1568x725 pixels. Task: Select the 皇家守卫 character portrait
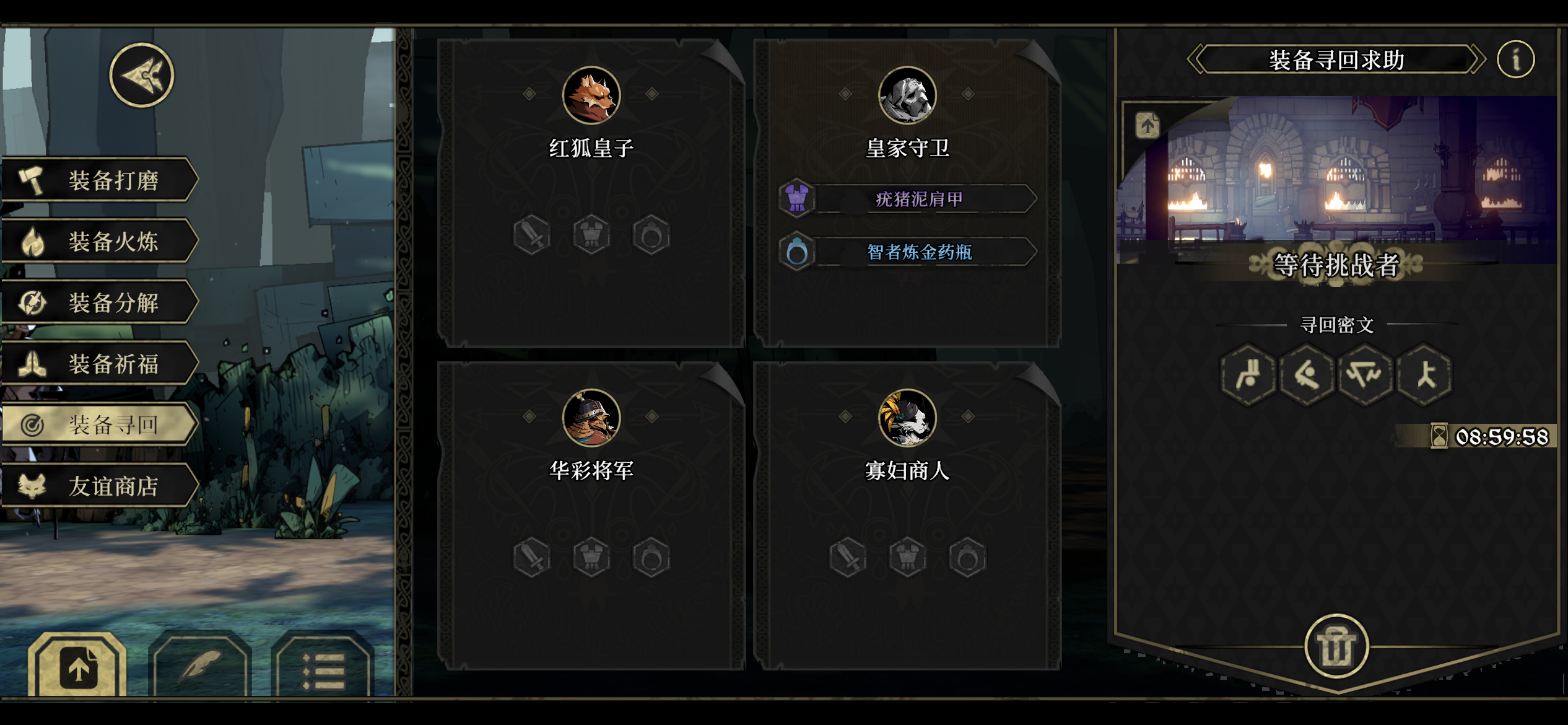click(907, 95)
